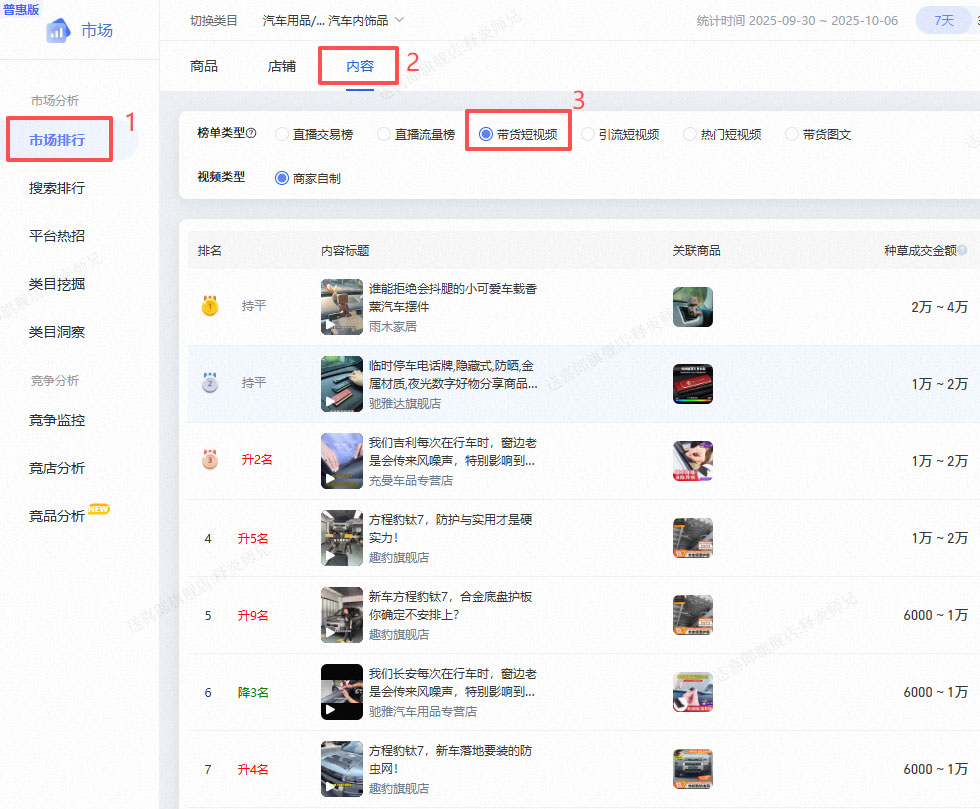
Task: Open shop link 雨木家居
Action: [392, 326]
